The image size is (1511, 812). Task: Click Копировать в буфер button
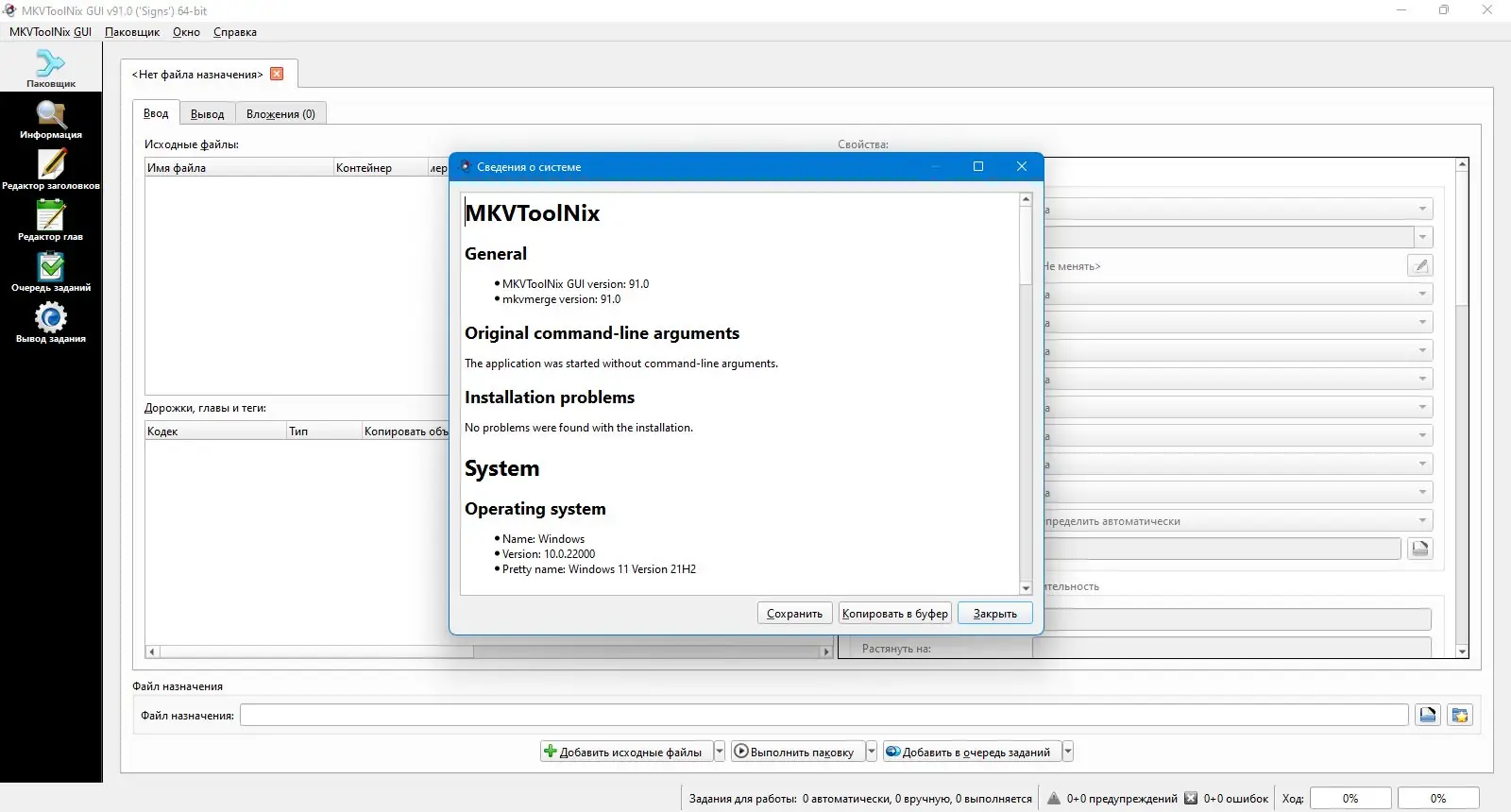895,613
